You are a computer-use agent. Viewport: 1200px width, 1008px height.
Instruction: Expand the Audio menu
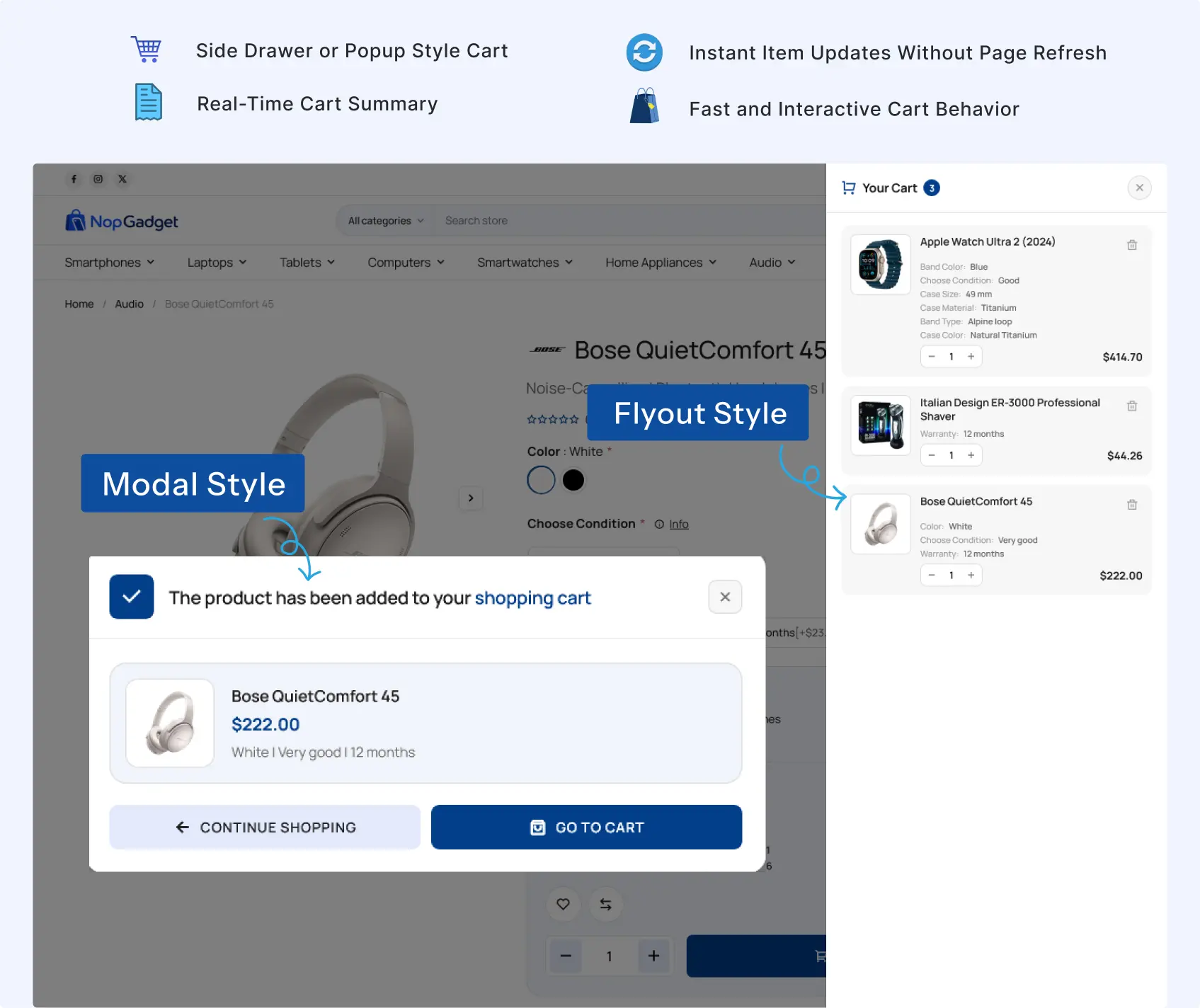pos(772,263)
